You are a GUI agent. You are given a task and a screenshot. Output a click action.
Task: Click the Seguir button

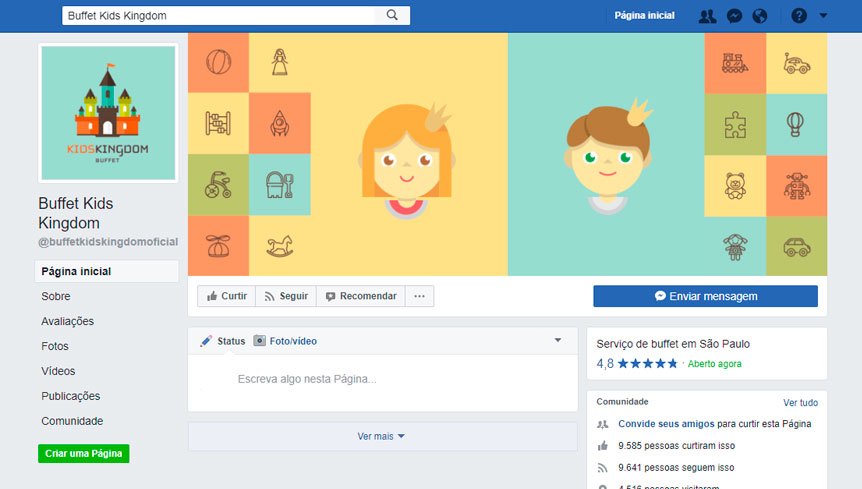click(x=286, y=296)
